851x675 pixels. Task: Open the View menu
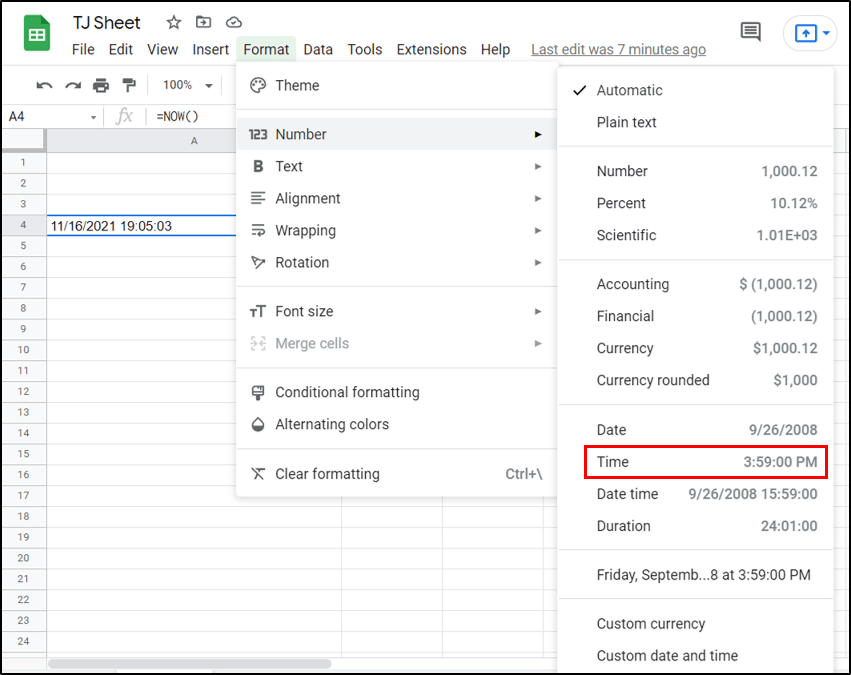pyautogui.click(x=162, y=49)
